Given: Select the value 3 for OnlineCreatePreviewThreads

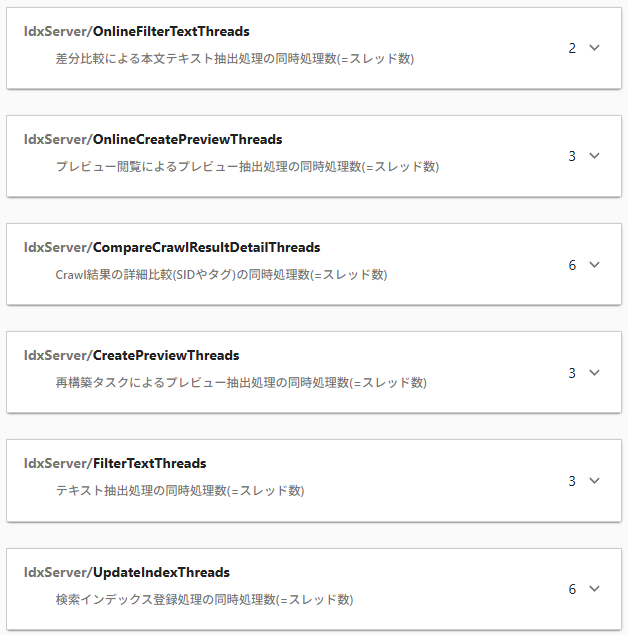Looking at the screenshot, I should [572, 156].
